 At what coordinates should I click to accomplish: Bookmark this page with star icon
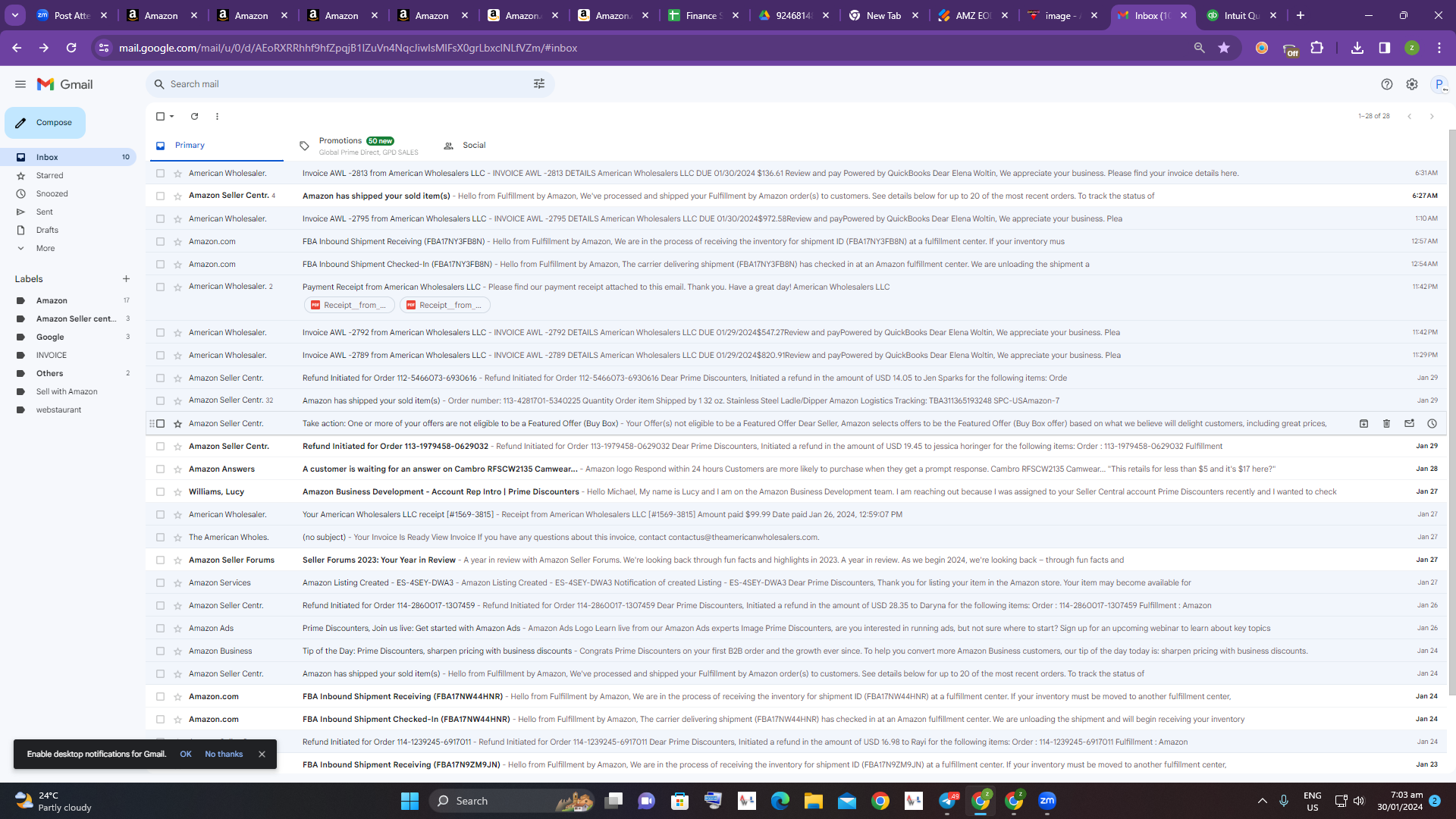[1224, 48]
